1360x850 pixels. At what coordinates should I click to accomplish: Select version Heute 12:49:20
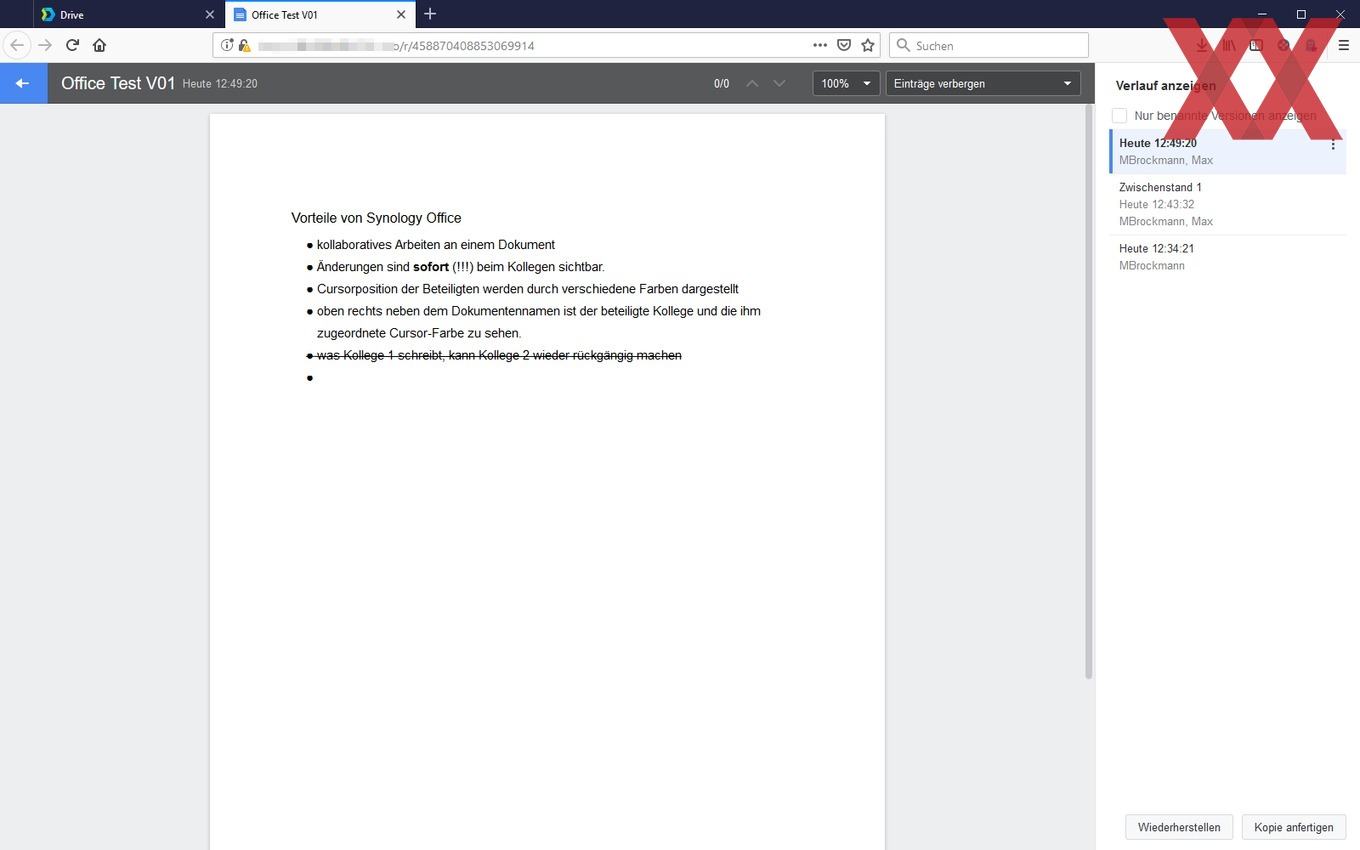click(x=1228, y=151)
